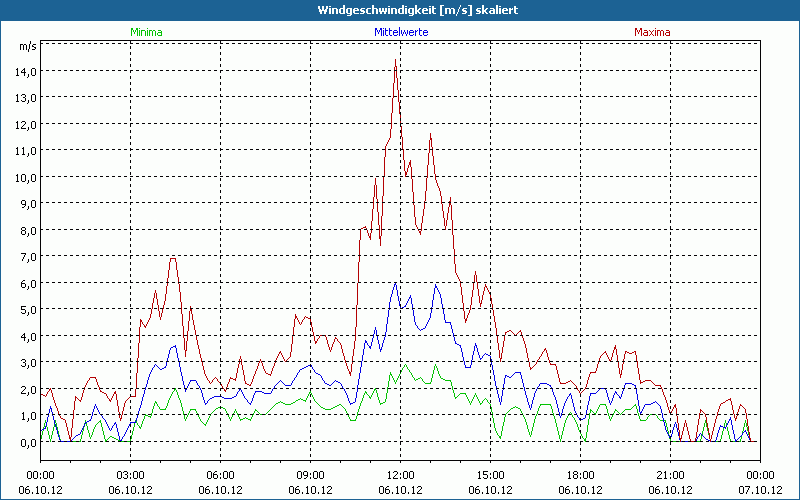Image resolution: width=800 pixels, height=500 pixels.
Task: Click the 07.10.12 date label
Action: pyautogui.click(x=760, y=490)
